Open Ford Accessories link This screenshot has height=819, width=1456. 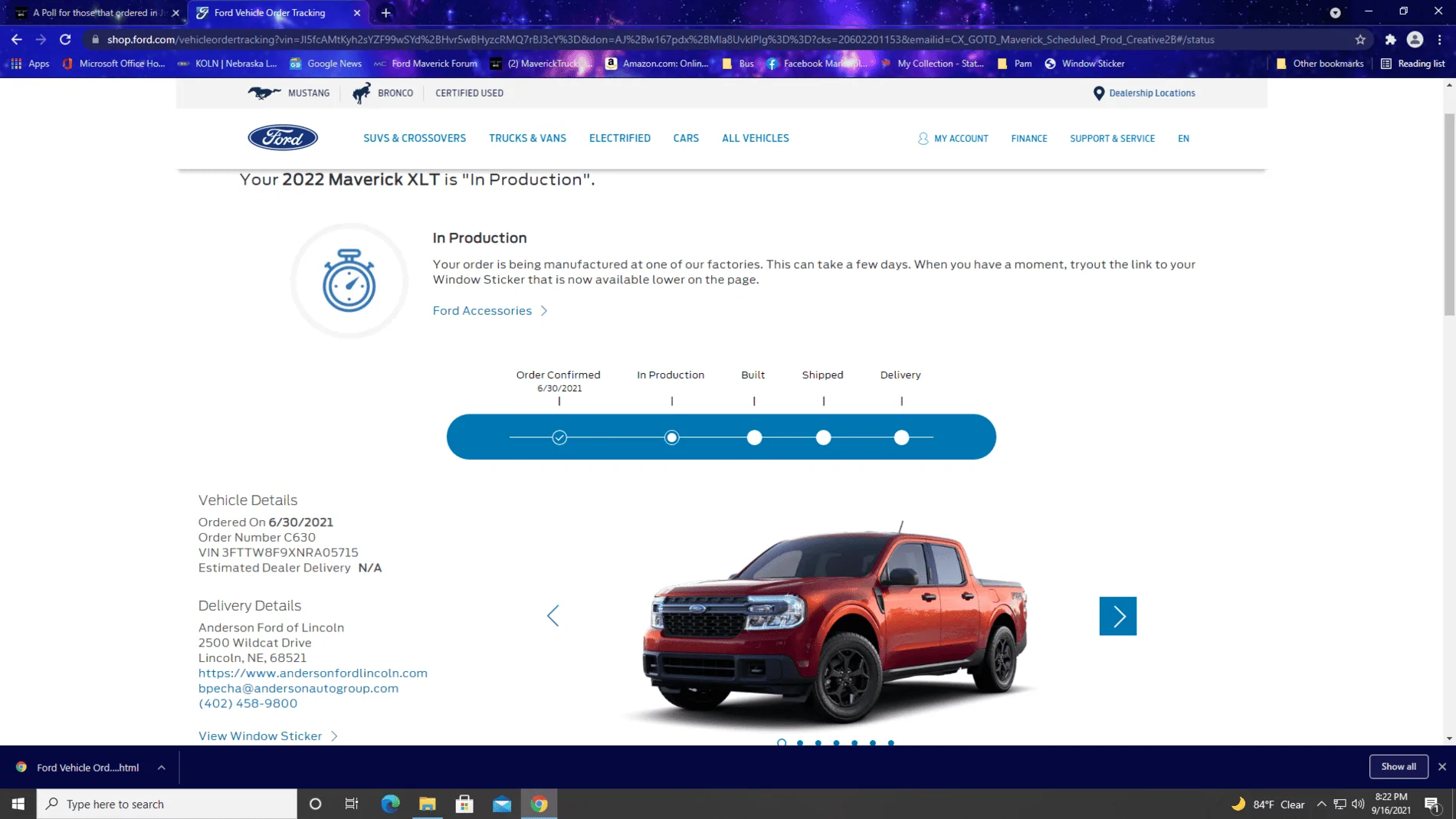pyautogui.click(x=490, y=310)
